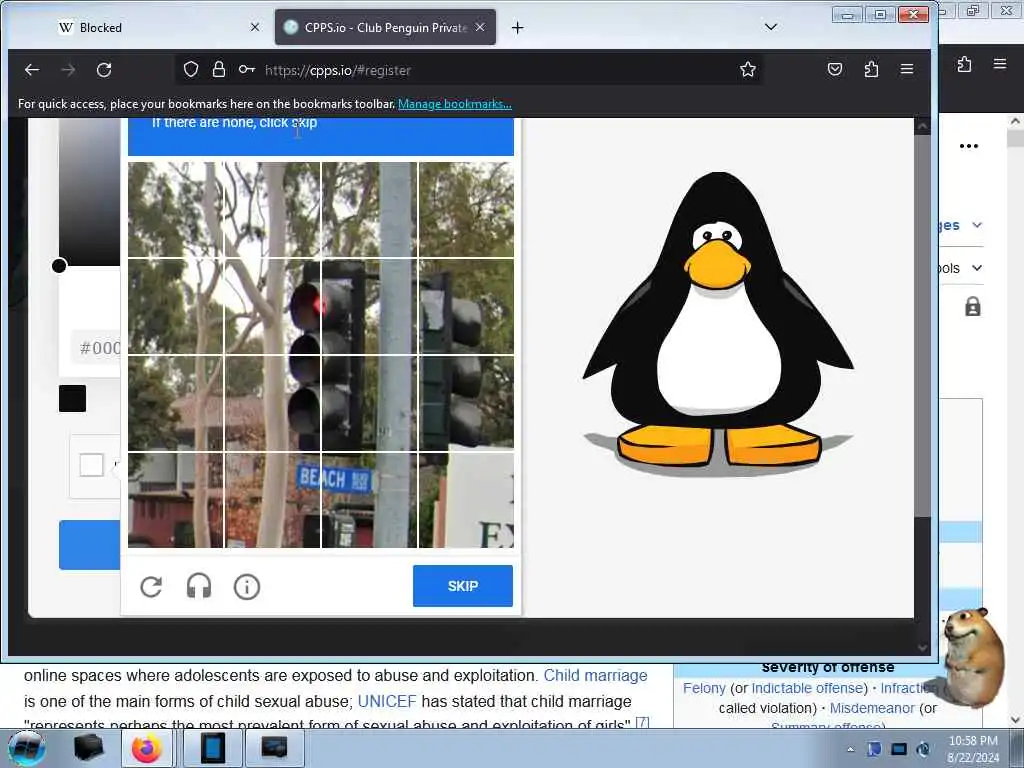Open the dark monitor taskbar icon
Viewport: 1024px width, 768px height.
click(x=274, y=748)
